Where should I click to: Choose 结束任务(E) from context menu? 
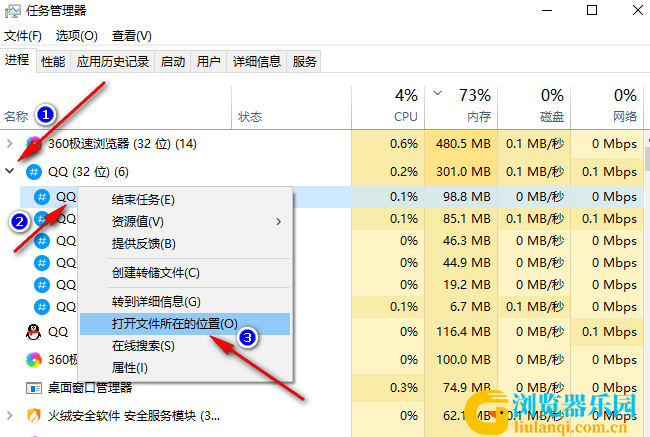pyautogui.click(x=185, y=200)
